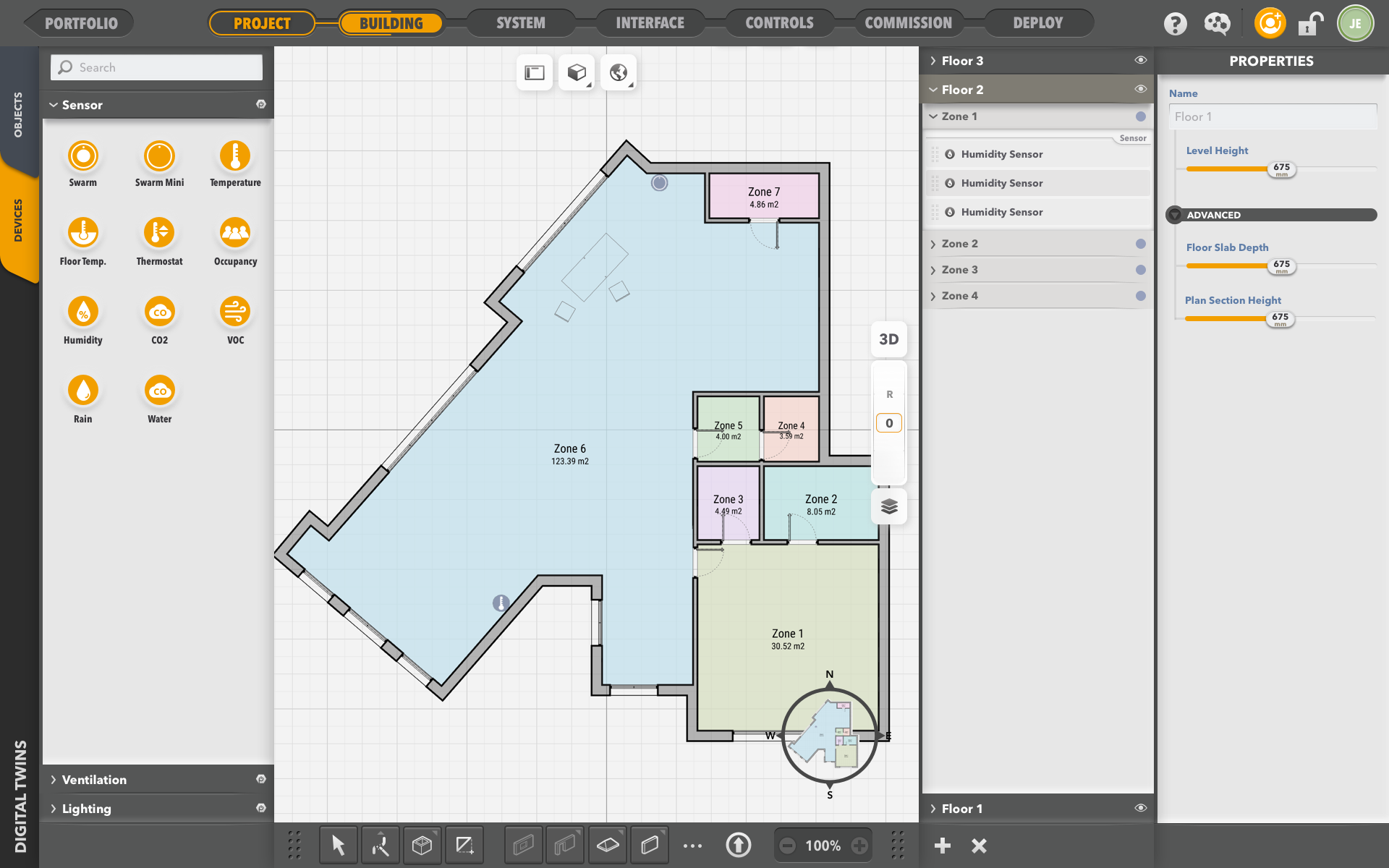Pick the Thermostat device icon
Screen dimensions: 1389x868
click(159, 233)
